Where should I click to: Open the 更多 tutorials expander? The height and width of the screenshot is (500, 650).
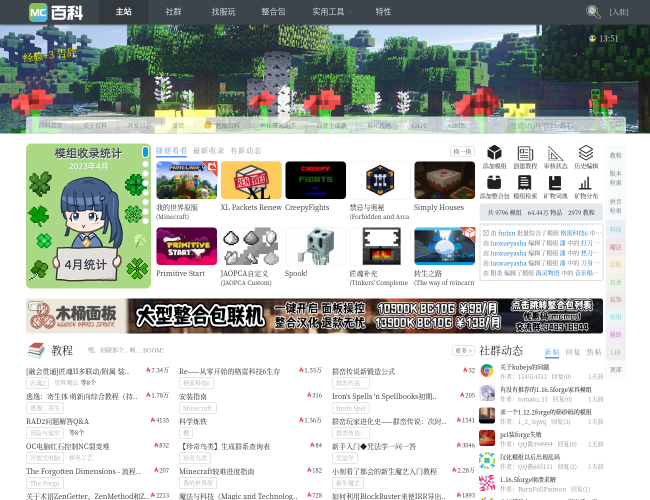click(463, 351)
